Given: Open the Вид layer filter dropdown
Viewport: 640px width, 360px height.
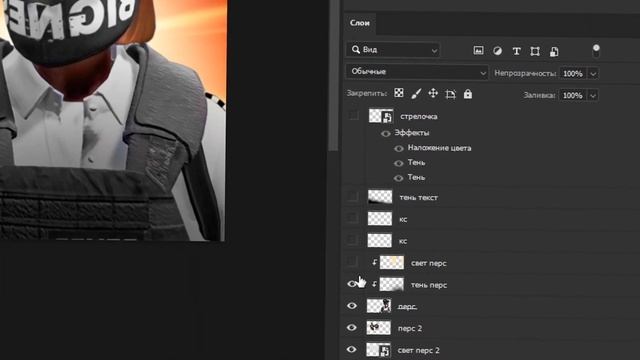Looking at the screenshot, I should tap(393, 50).
